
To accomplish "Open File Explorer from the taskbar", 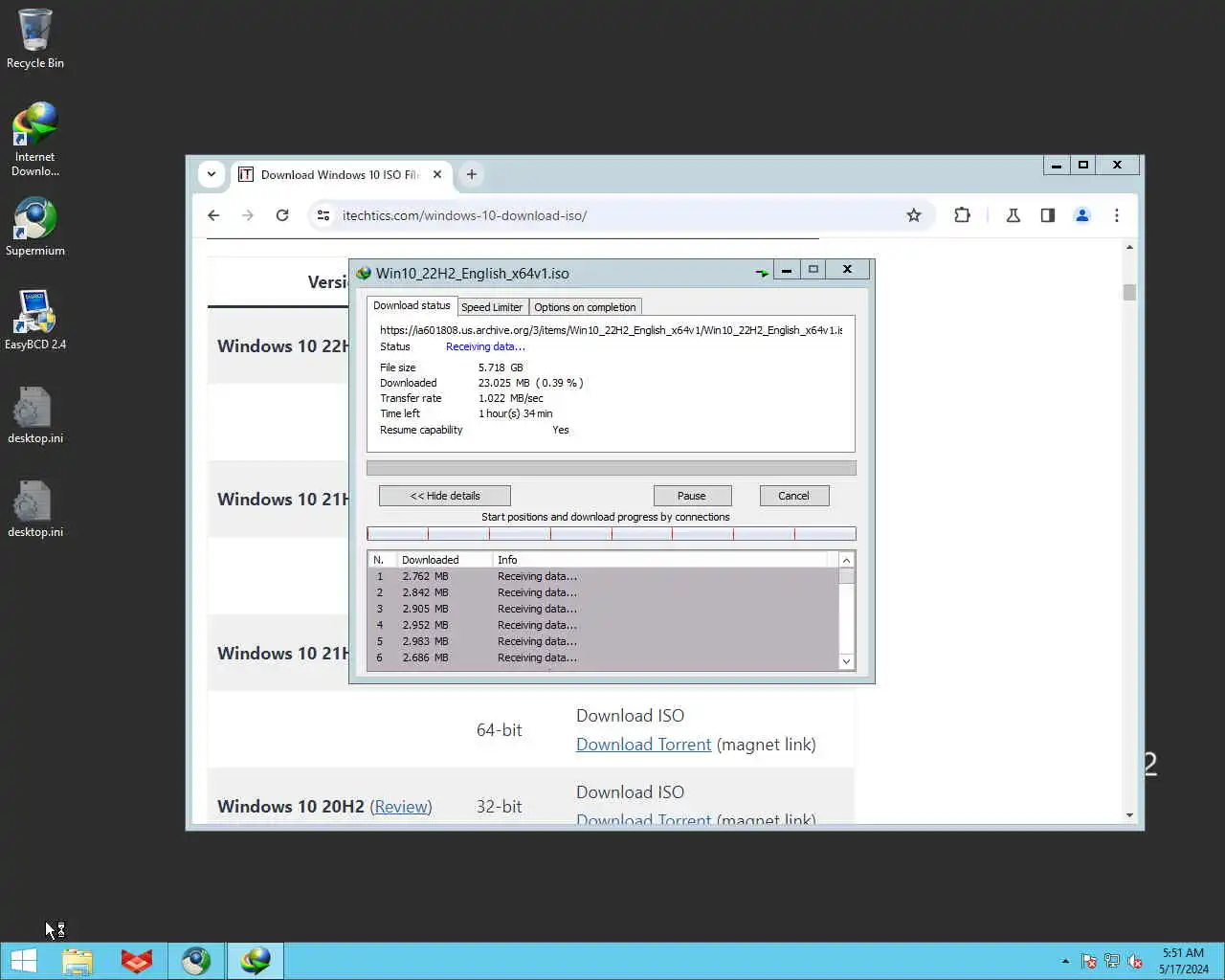I will pos(78,961).
